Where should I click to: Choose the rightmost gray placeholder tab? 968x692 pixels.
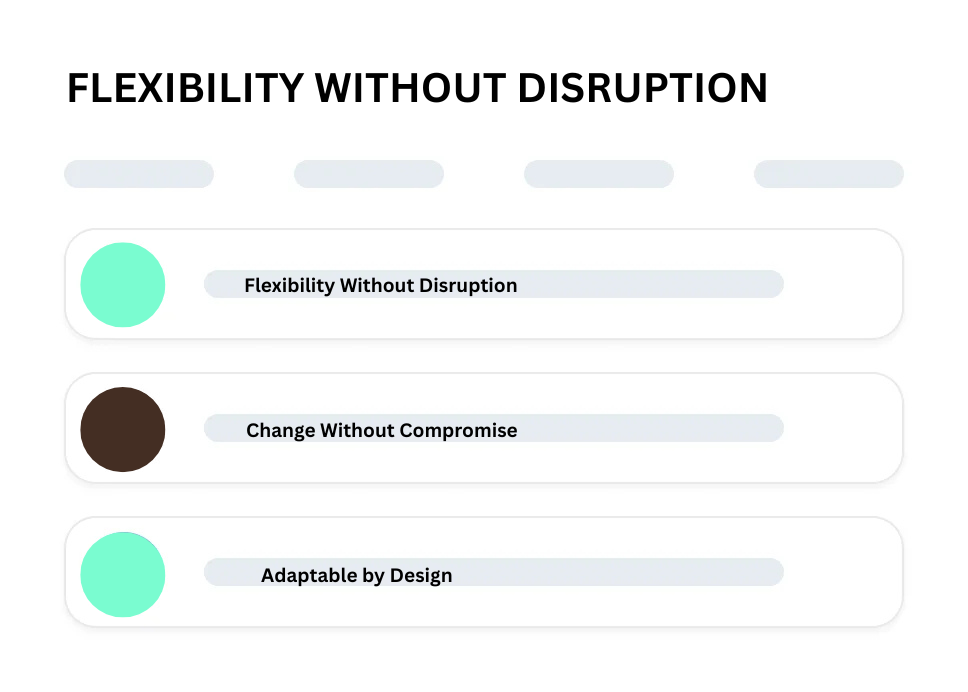tap(829, 174)
